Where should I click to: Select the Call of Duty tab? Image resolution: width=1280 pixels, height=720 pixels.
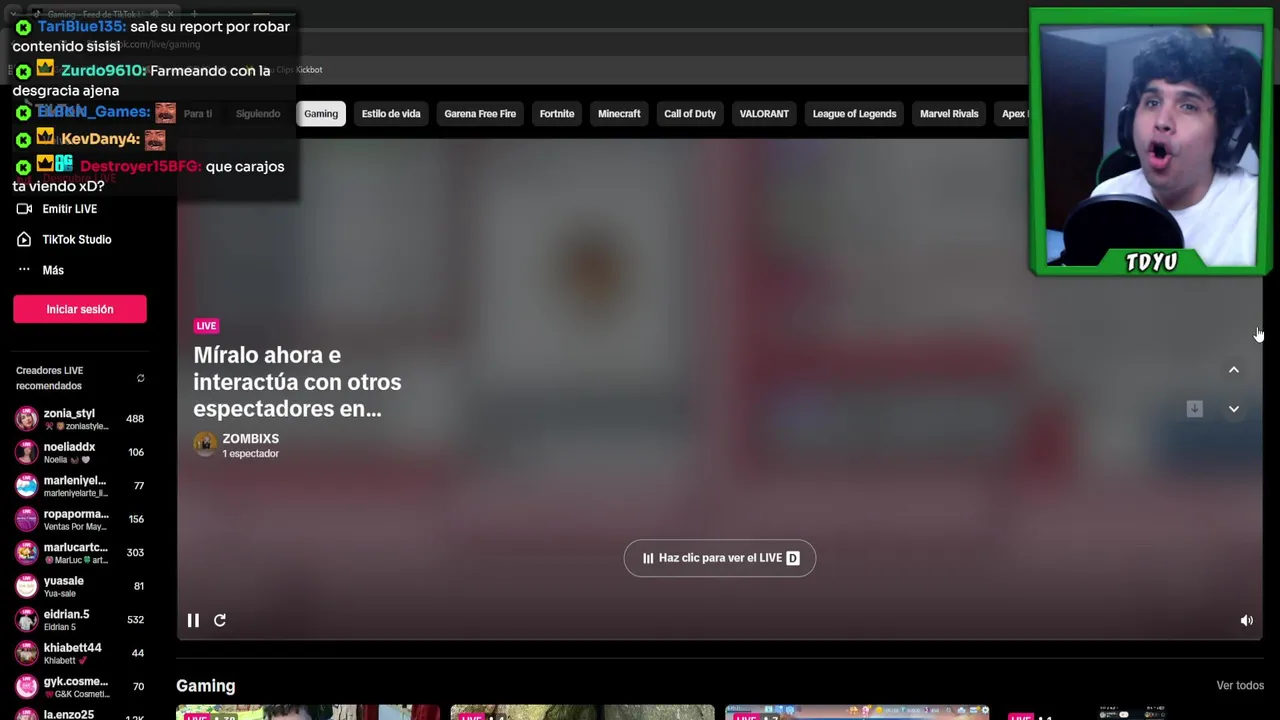point(690,114)
